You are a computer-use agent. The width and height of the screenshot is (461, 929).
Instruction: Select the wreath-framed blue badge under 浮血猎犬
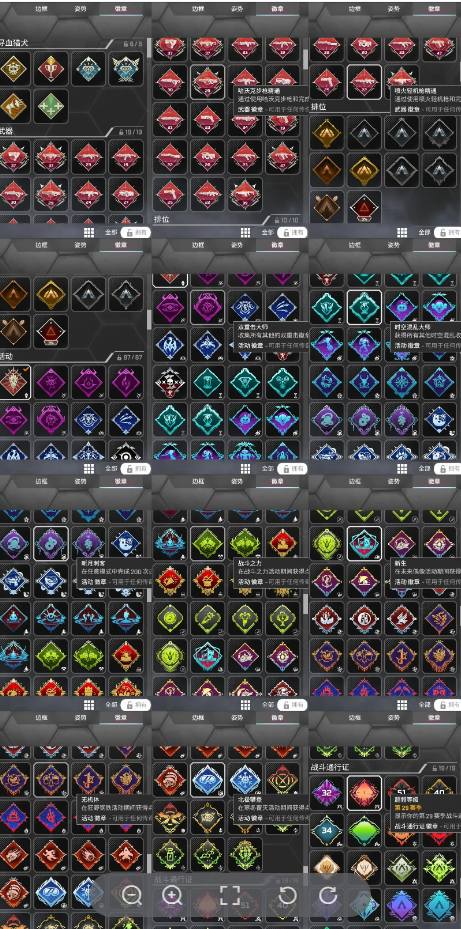click(126, 69)
